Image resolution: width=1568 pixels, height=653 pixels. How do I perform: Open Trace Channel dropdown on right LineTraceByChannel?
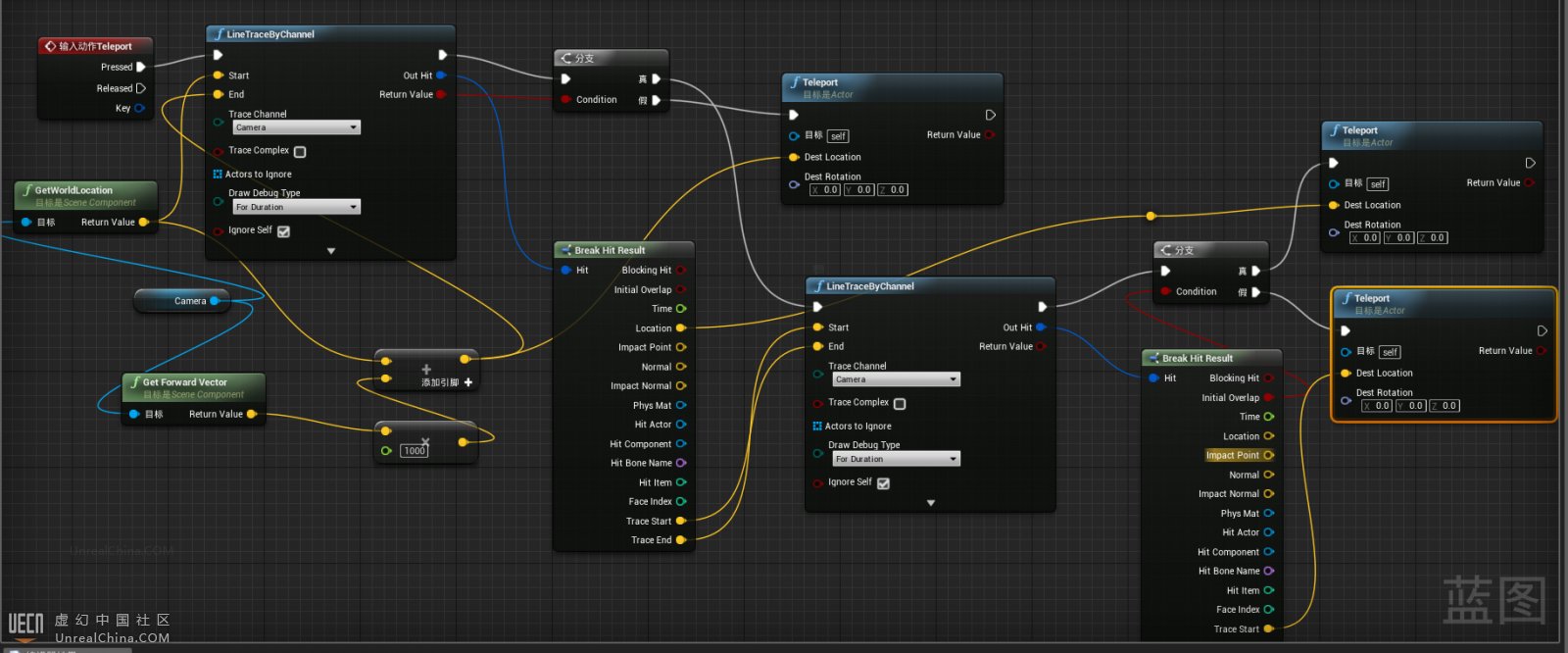896,379
